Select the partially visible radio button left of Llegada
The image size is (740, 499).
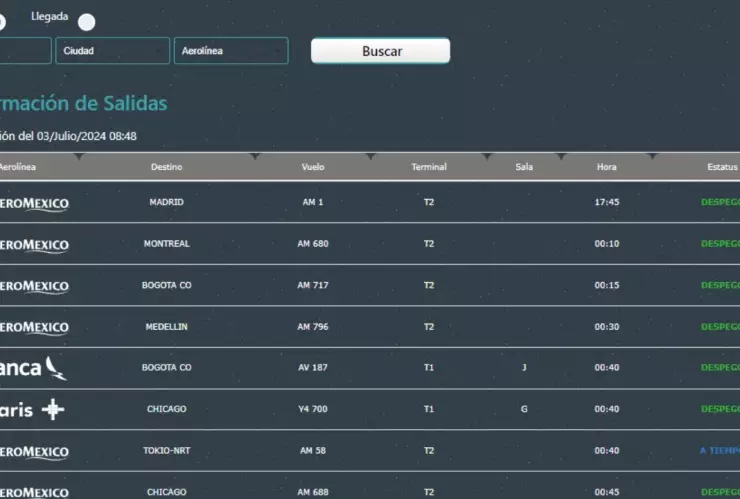tap(2, 22)
